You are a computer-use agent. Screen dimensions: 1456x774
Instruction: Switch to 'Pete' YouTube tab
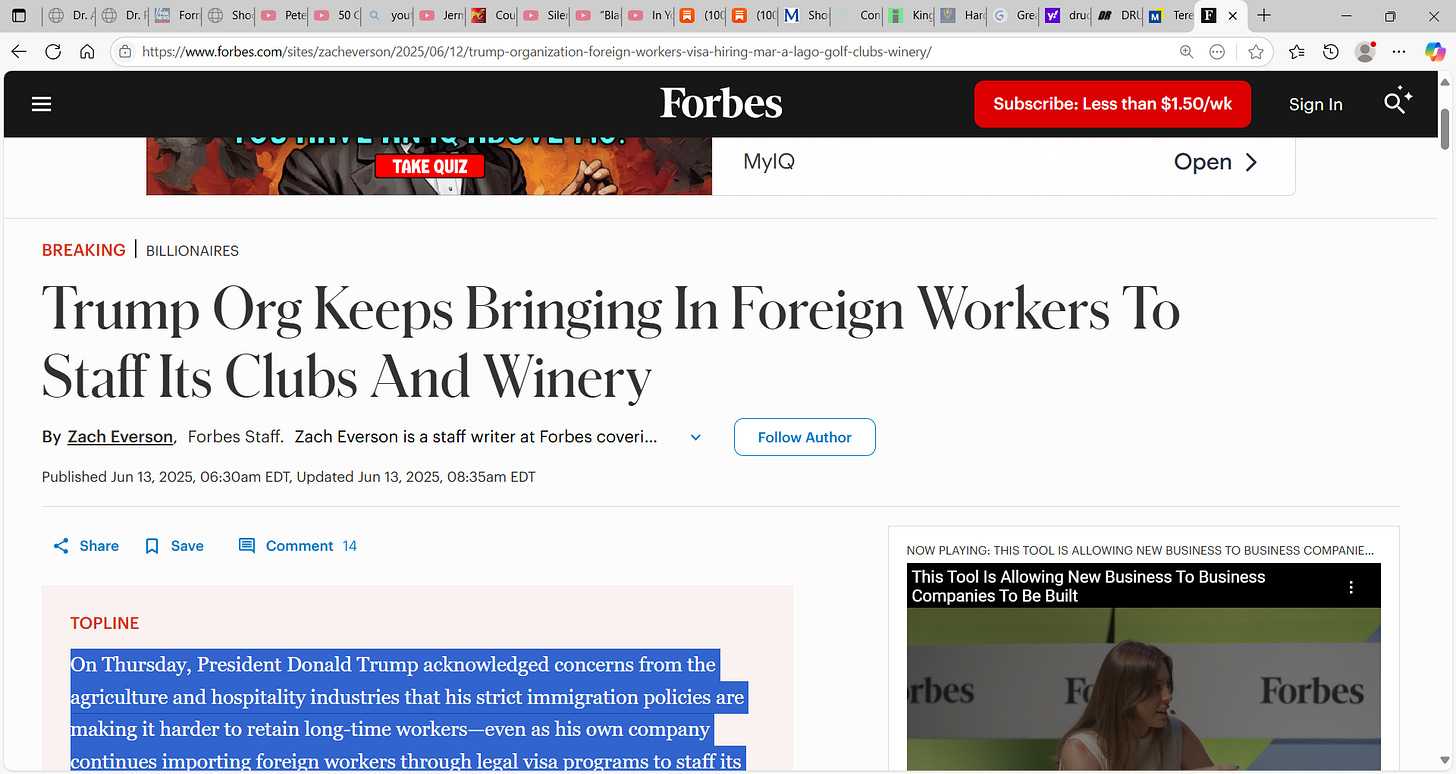coord(282,16)
